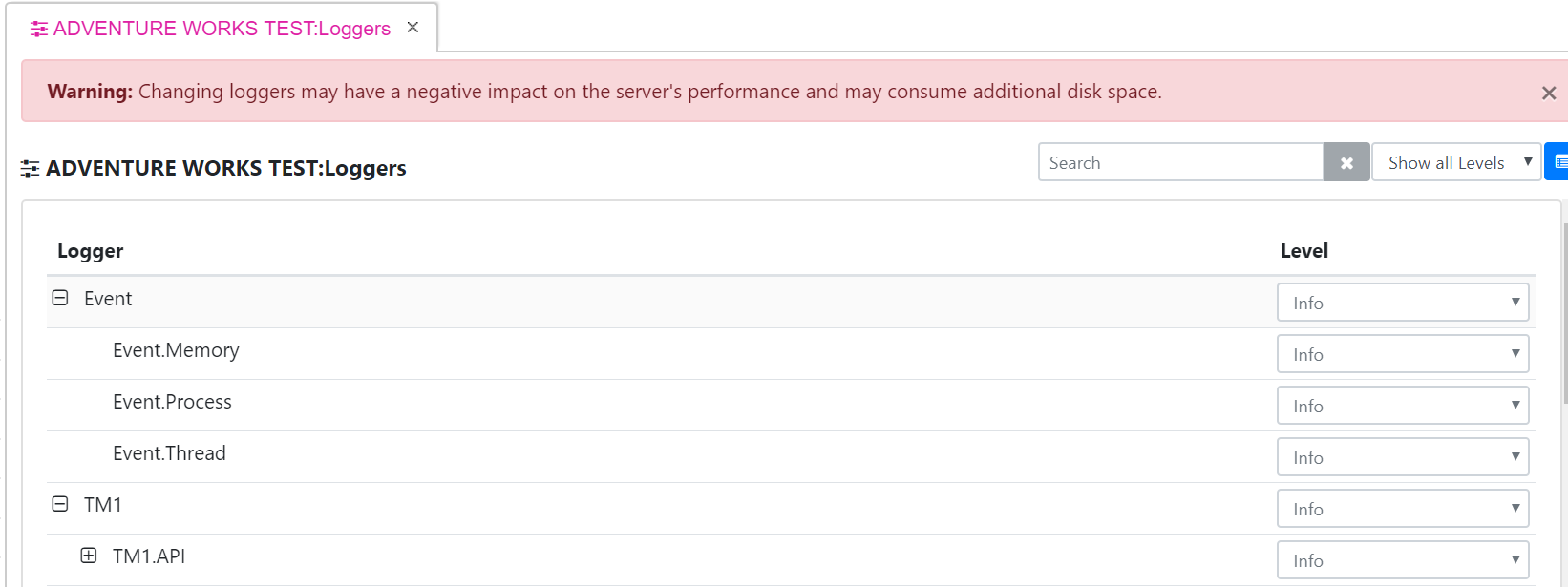Screen dimensions: 1568x587
Task: Collapse the TM1 logger group
Action: click(x=60, y=504)
